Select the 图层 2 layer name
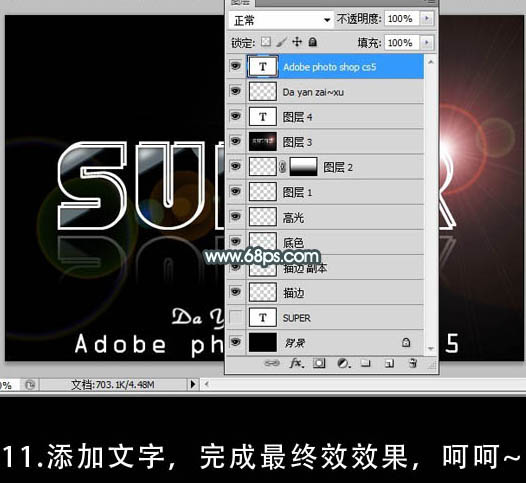 (338, 167)
